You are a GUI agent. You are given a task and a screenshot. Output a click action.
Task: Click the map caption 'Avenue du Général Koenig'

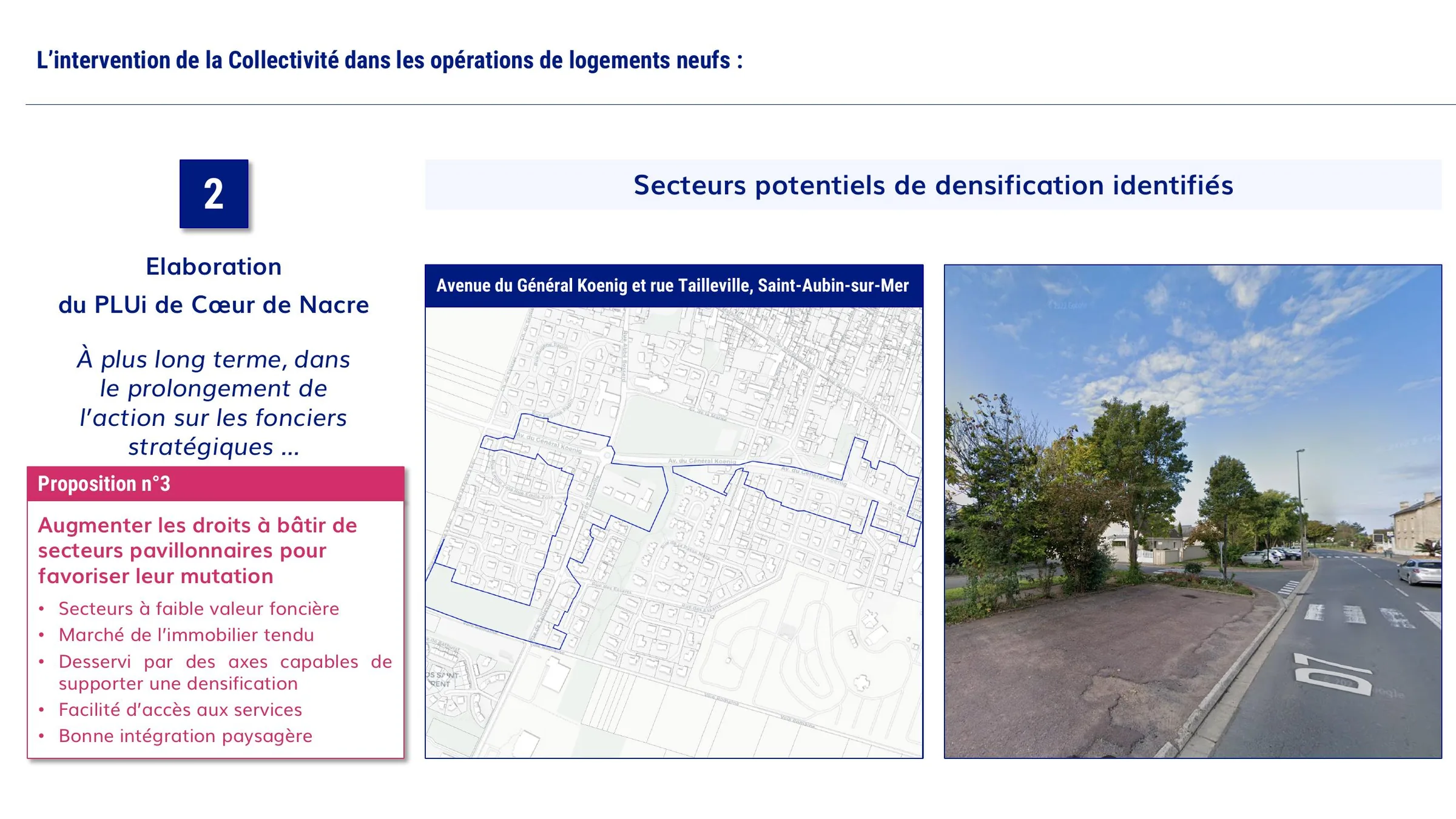(x=673, y=286)
